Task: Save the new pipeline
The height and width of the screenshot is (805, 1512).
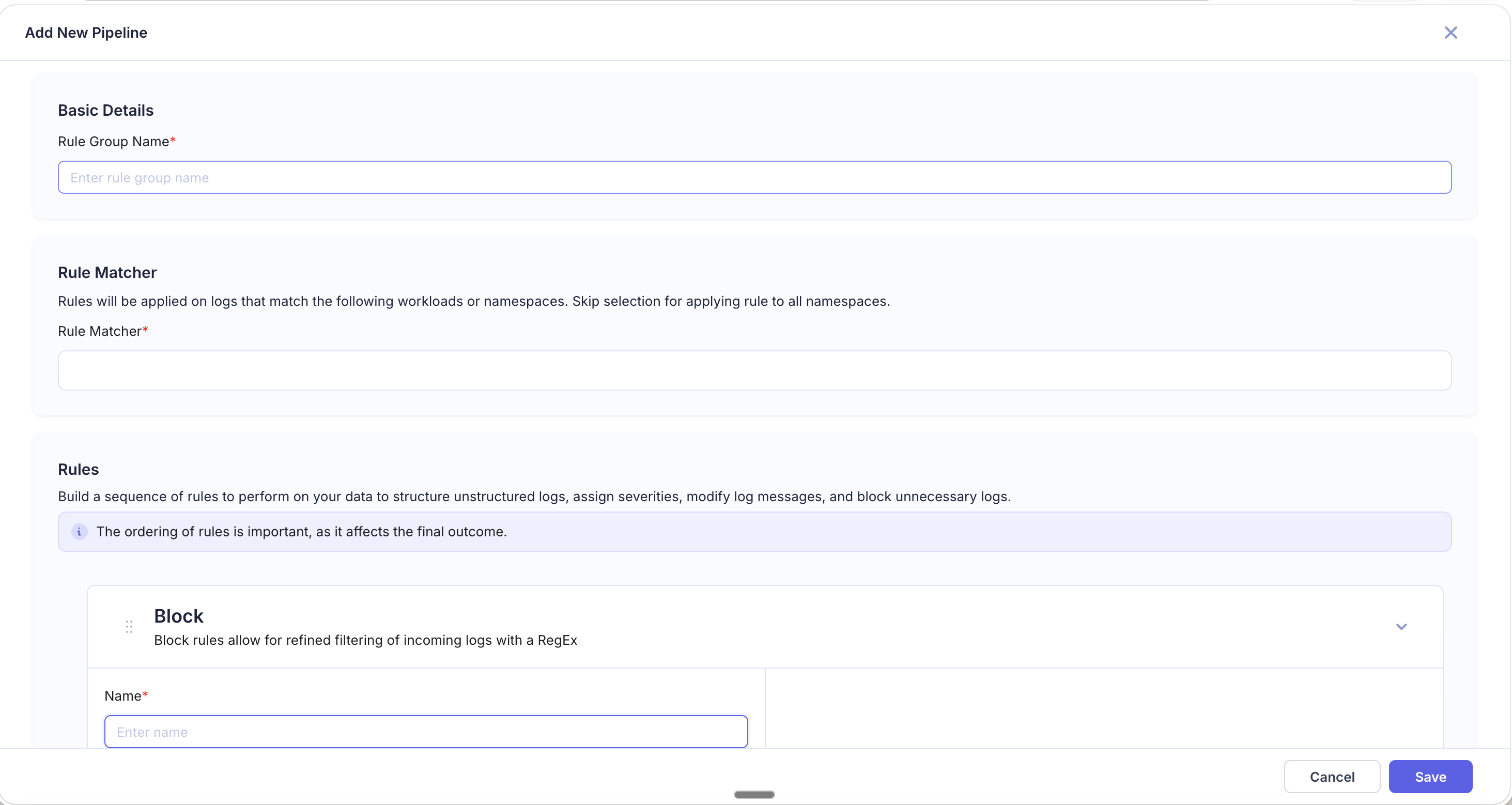Action: click(1430, 776)
